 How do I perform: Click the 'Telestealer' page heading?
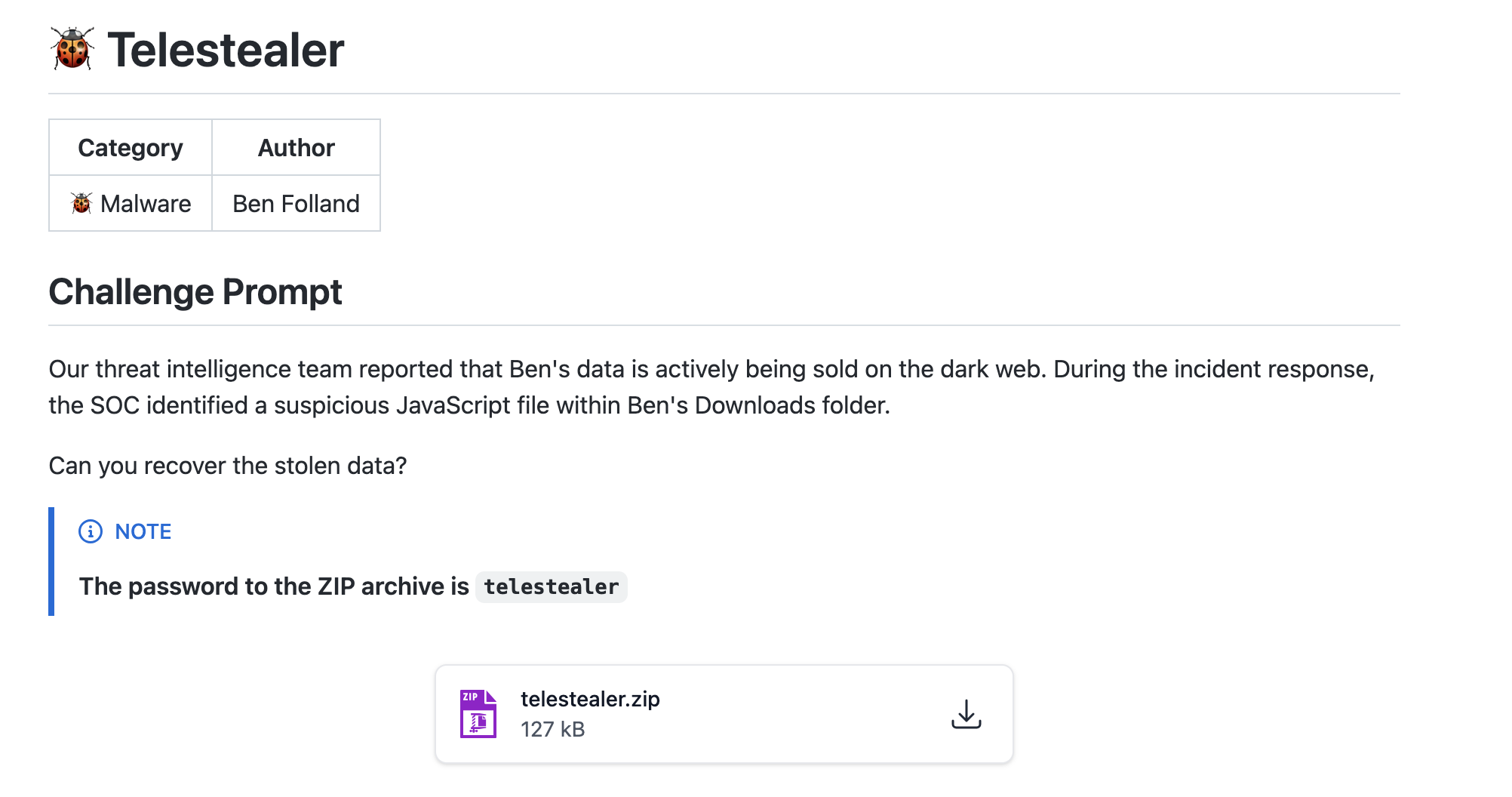coord(226,51)
